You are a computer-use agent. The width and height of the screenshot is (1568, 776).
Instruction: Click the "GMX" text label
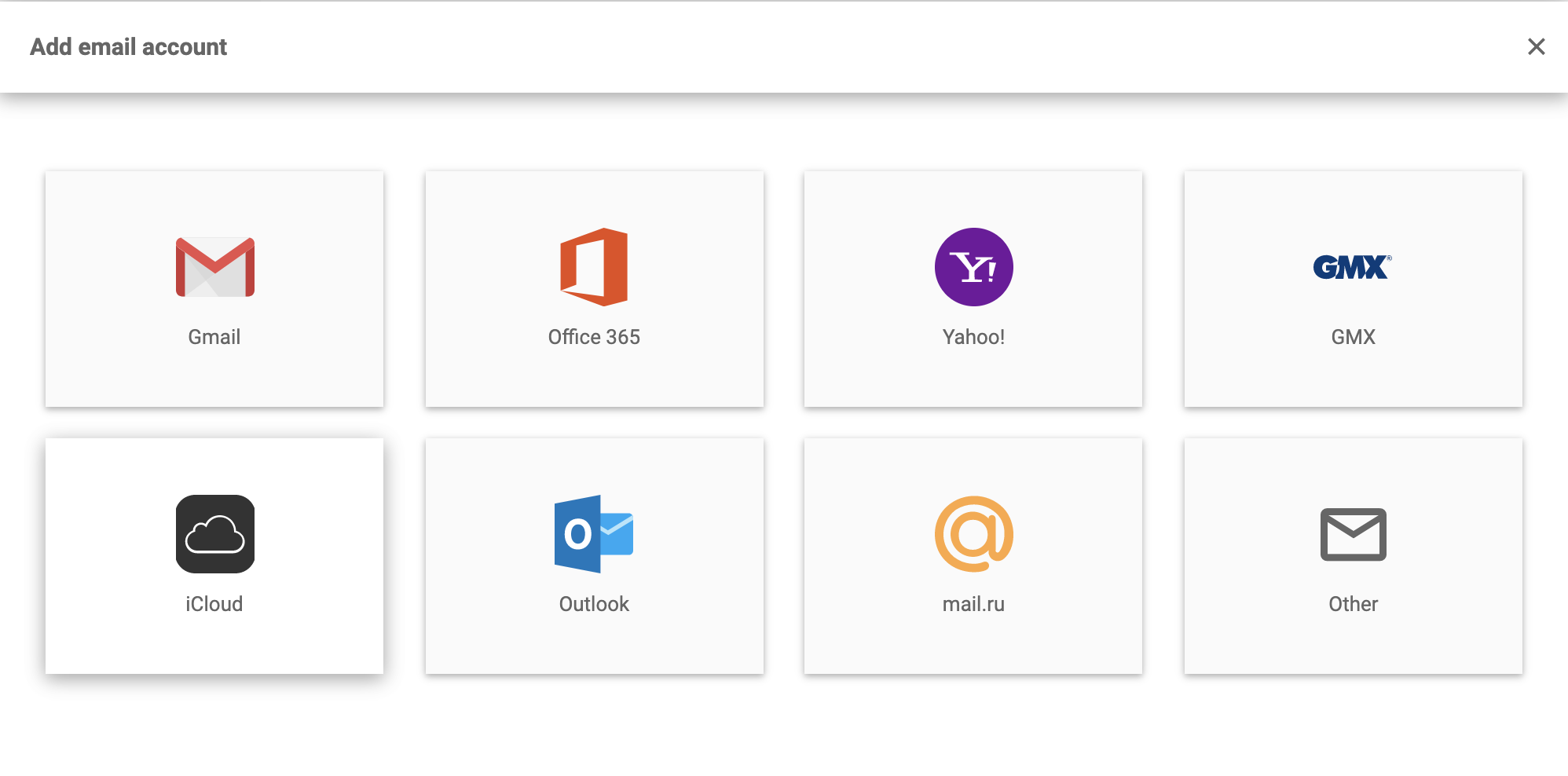pos(1353,337)
